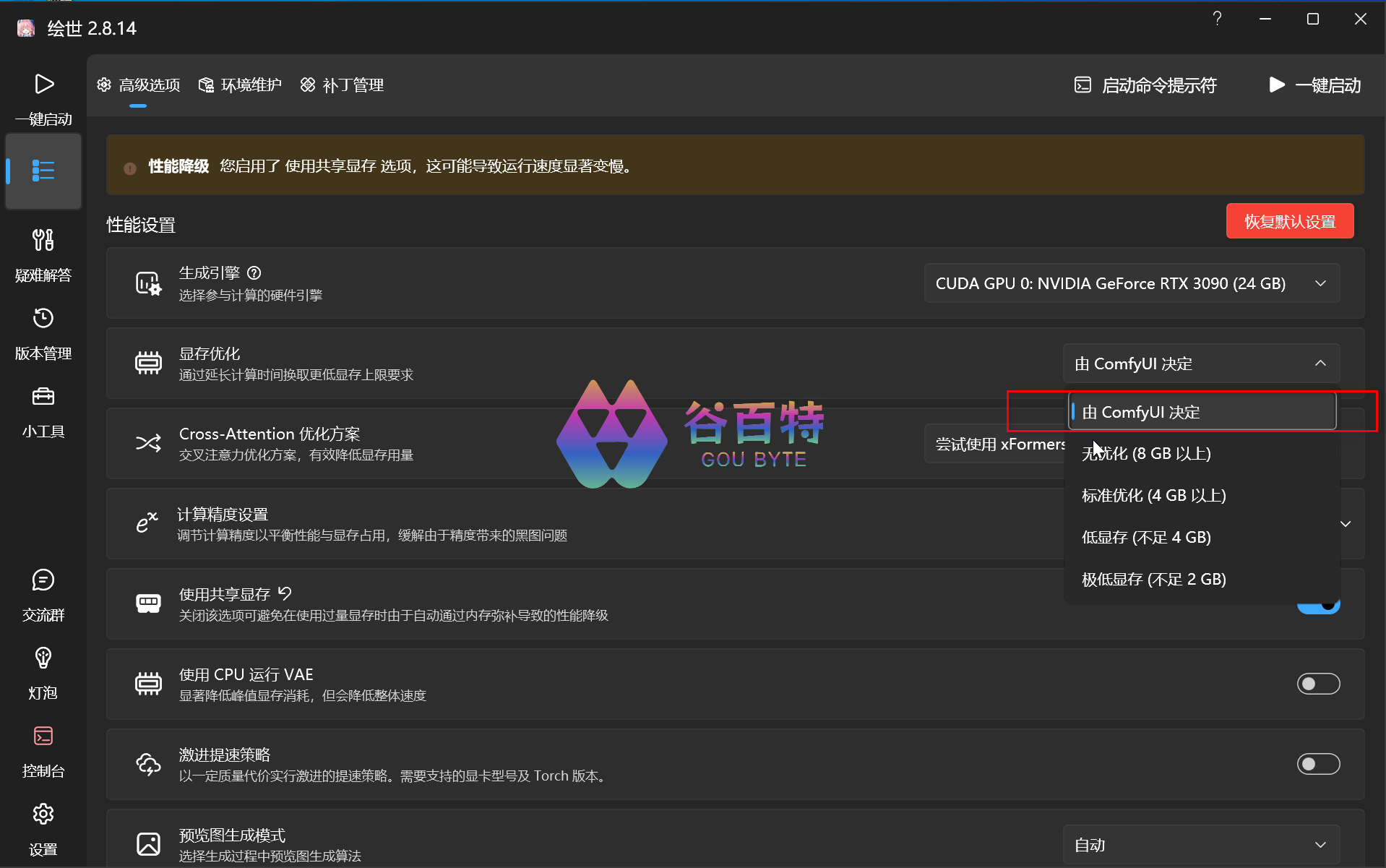Click 启动命令提示符 button
The height and width of the screenshot is (868, 1386).
(1146, 85)
